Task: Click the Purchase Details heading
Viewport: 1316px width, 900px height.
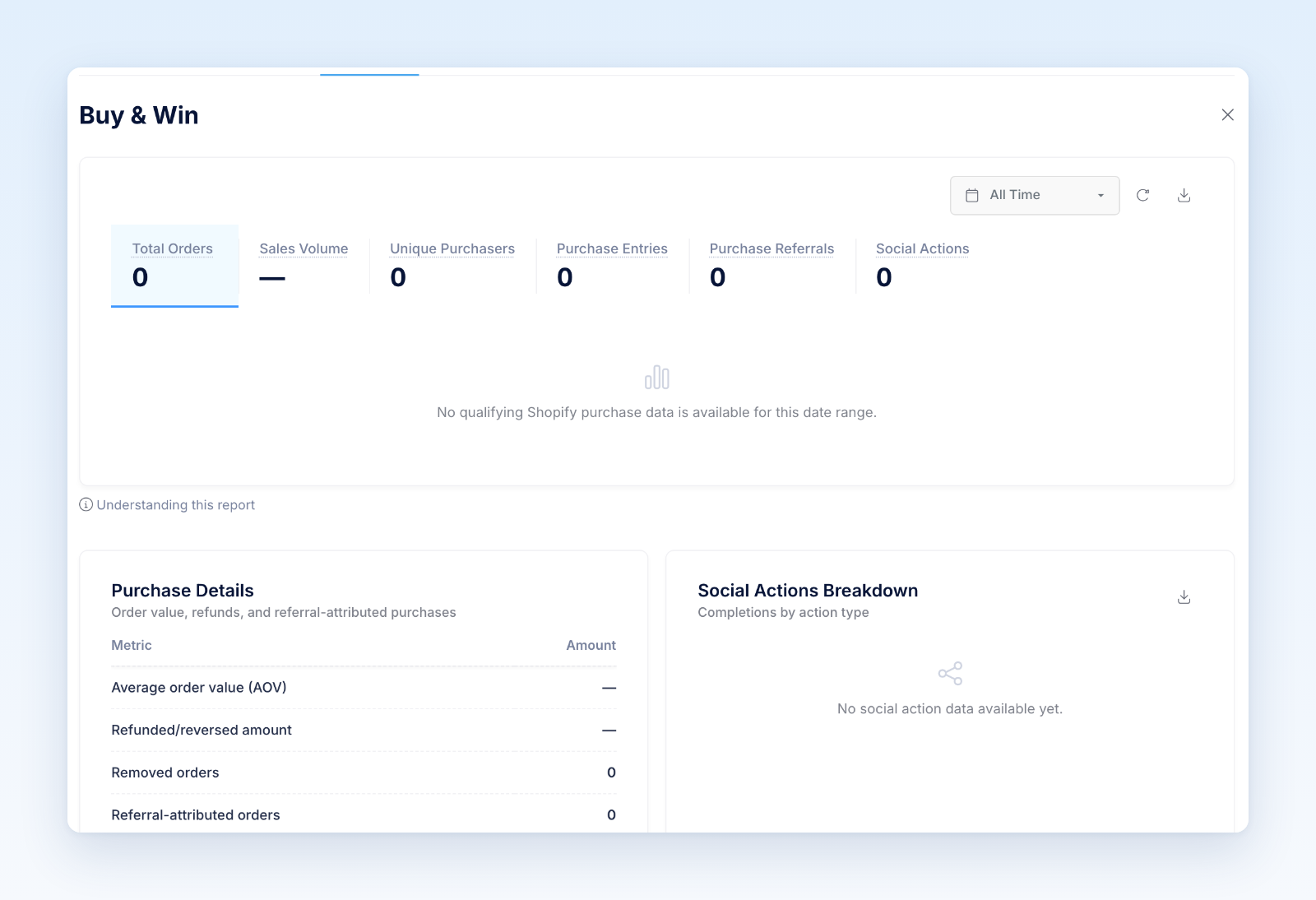Action: click(x=183, y=591)
